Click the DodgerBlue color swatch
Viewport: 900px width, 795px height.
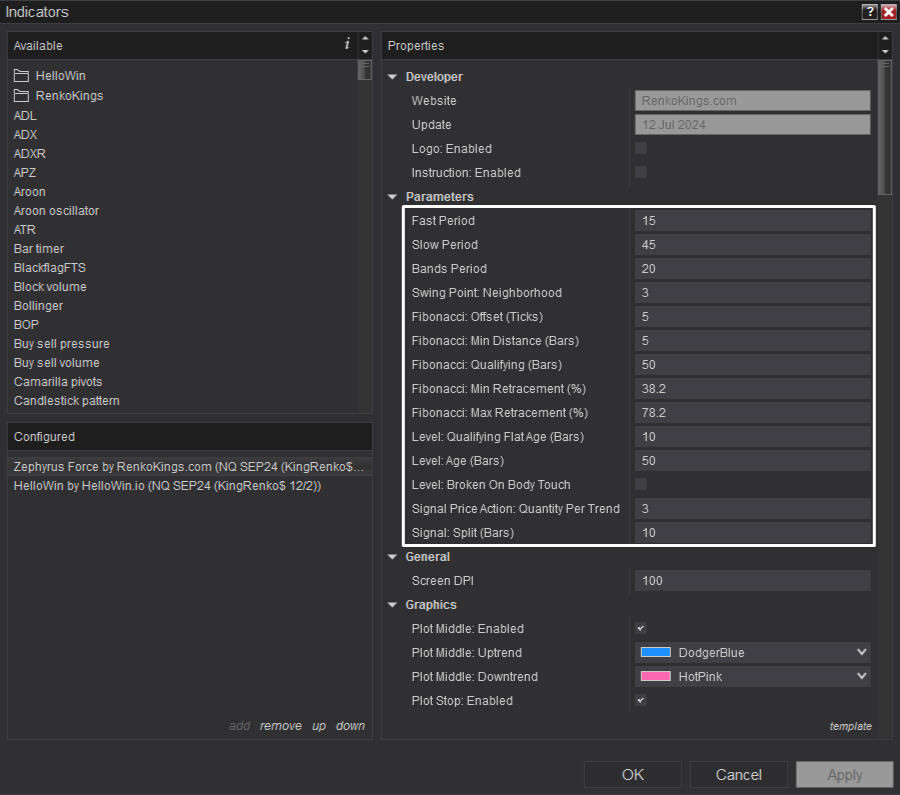(x=655, y=652)
